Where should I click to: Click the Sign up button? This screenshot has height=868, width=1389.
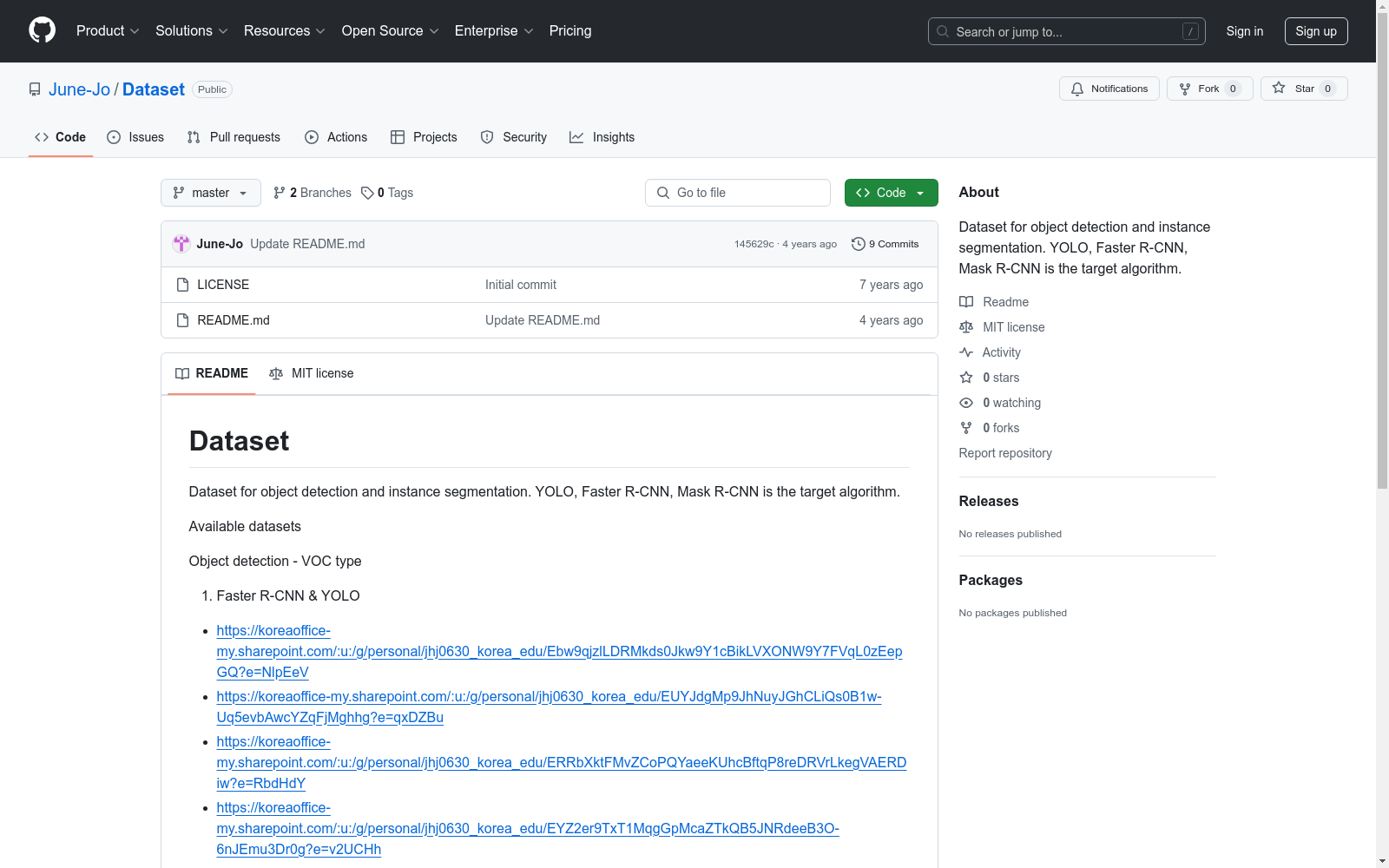tap(1315, 31)
